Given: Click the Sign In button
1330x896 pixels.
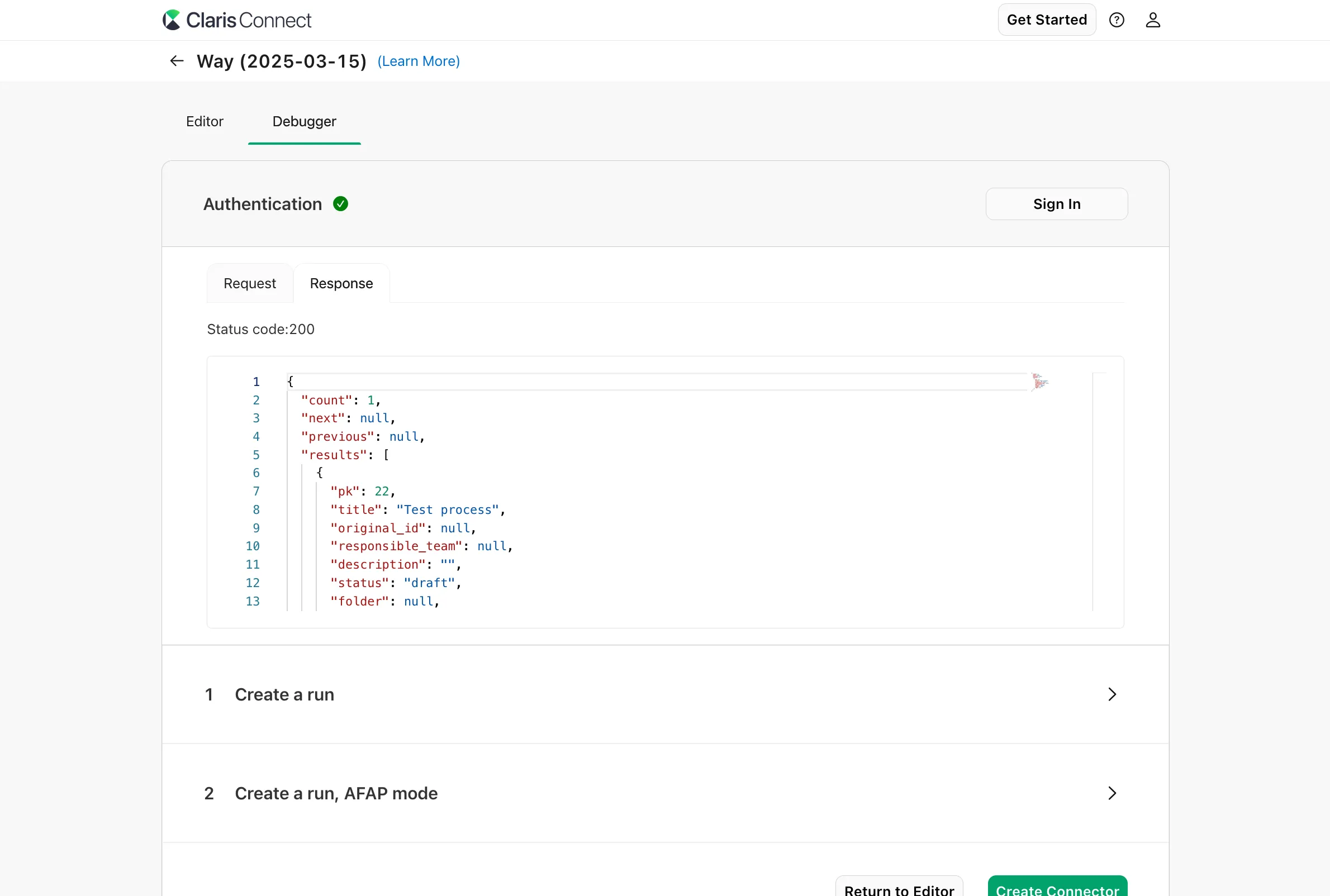Looking at the screenshot, I should pyautogui.click(x=1056, y=204).
